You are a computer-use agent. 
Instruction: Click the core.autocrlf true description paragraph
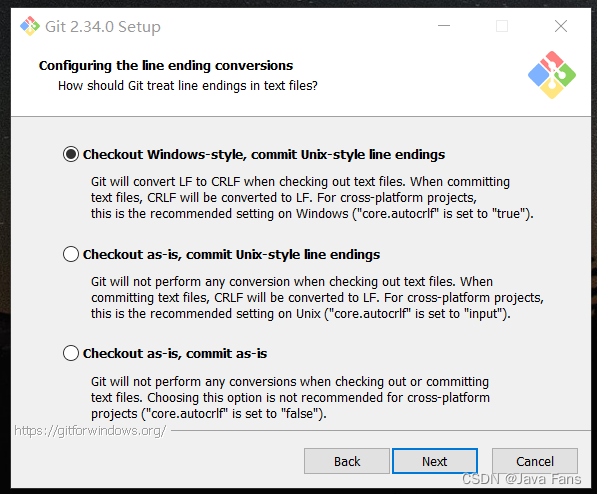click(312, 198)
